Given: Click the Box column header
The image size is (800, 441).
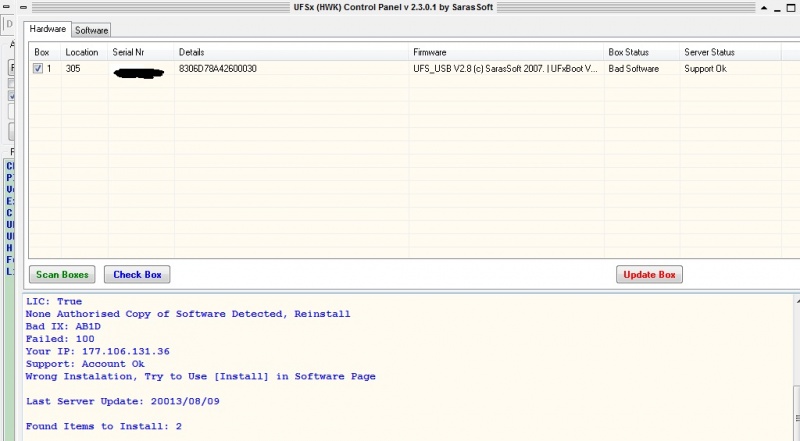Looking at the screenshot, I should click(x=43, y=52).
